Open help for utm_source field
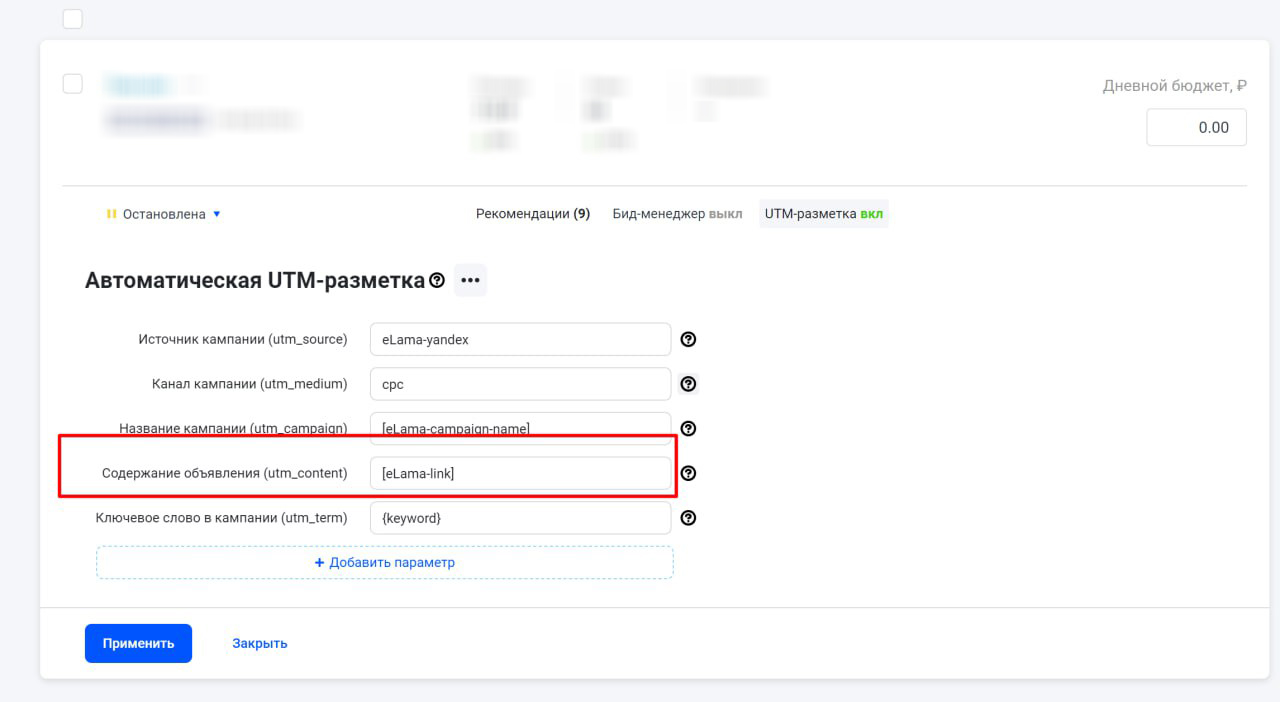This screenshot has height=702, width=1280. [688, 339]
